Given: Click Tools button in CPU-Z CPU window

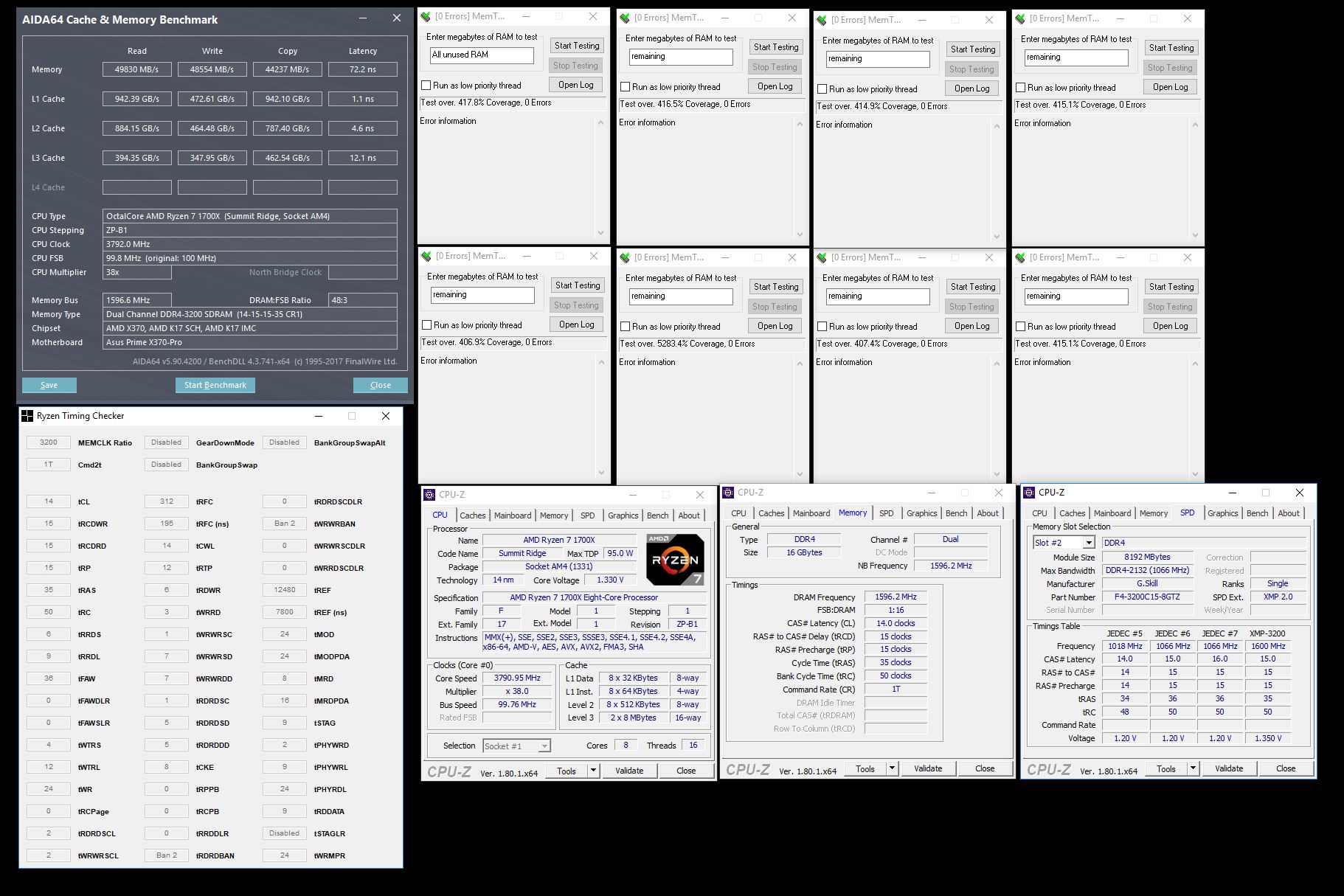Looking at the screenshot, I should [567, 771].
